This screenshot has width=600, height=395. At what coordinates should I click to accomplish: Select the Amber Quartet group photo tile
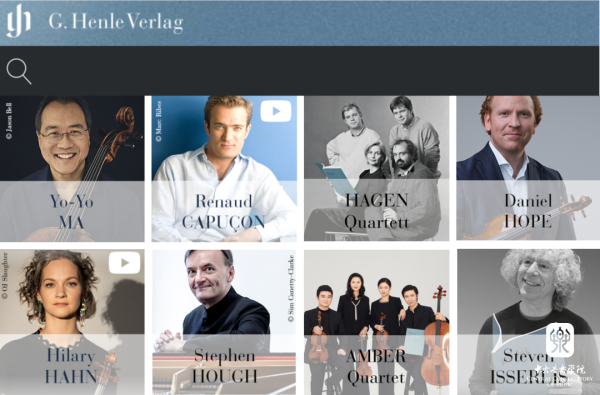click(x=377, y=322)
